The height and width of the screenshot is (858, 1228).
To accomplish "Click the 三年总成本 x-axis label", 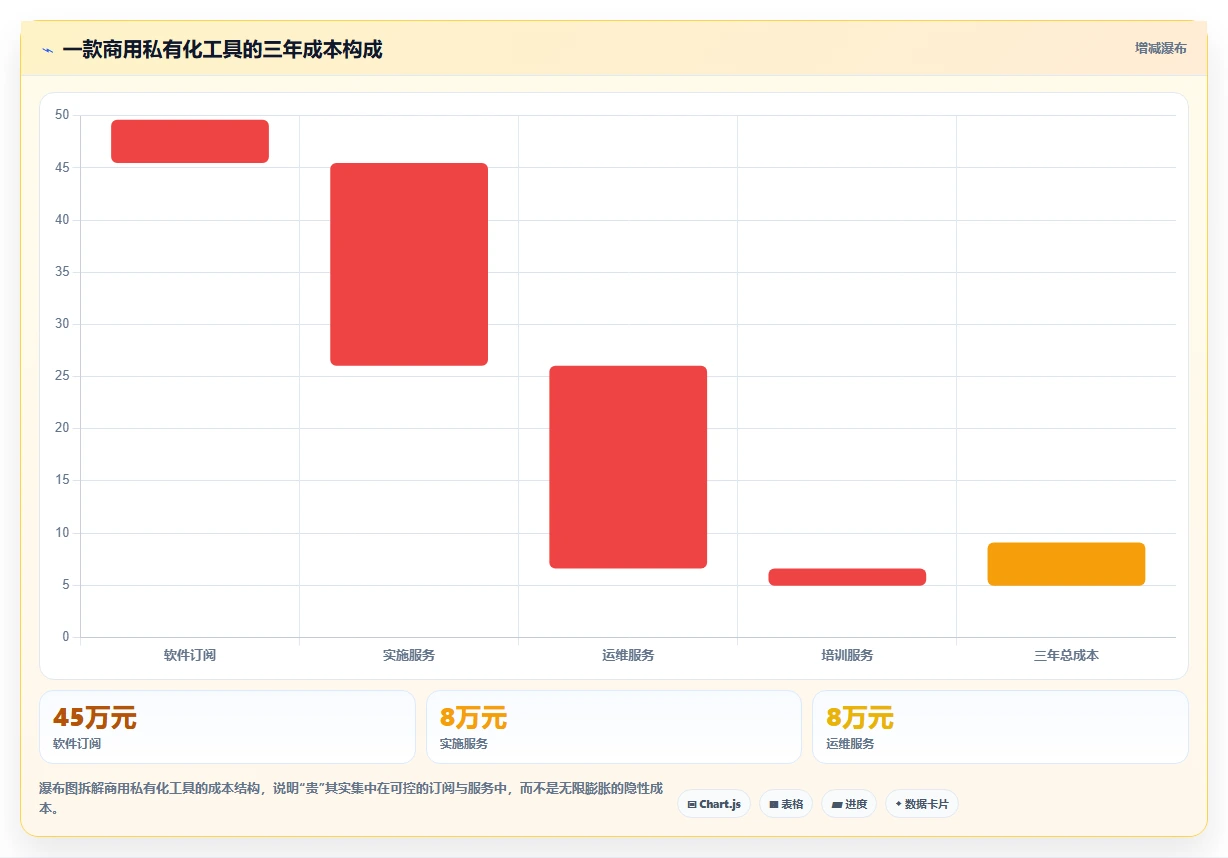I will (x=1066, y=655).
